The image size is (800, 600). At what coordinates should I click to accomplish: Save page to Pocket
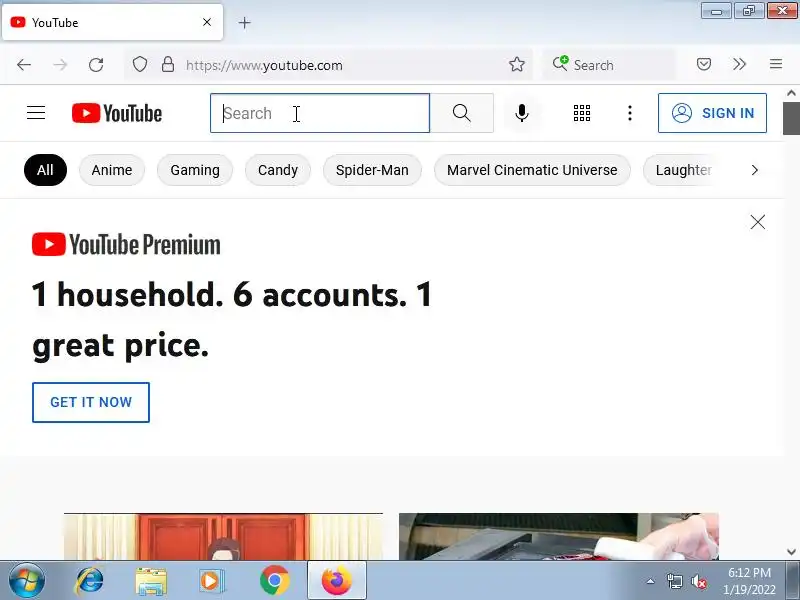(x=704, y=64)
